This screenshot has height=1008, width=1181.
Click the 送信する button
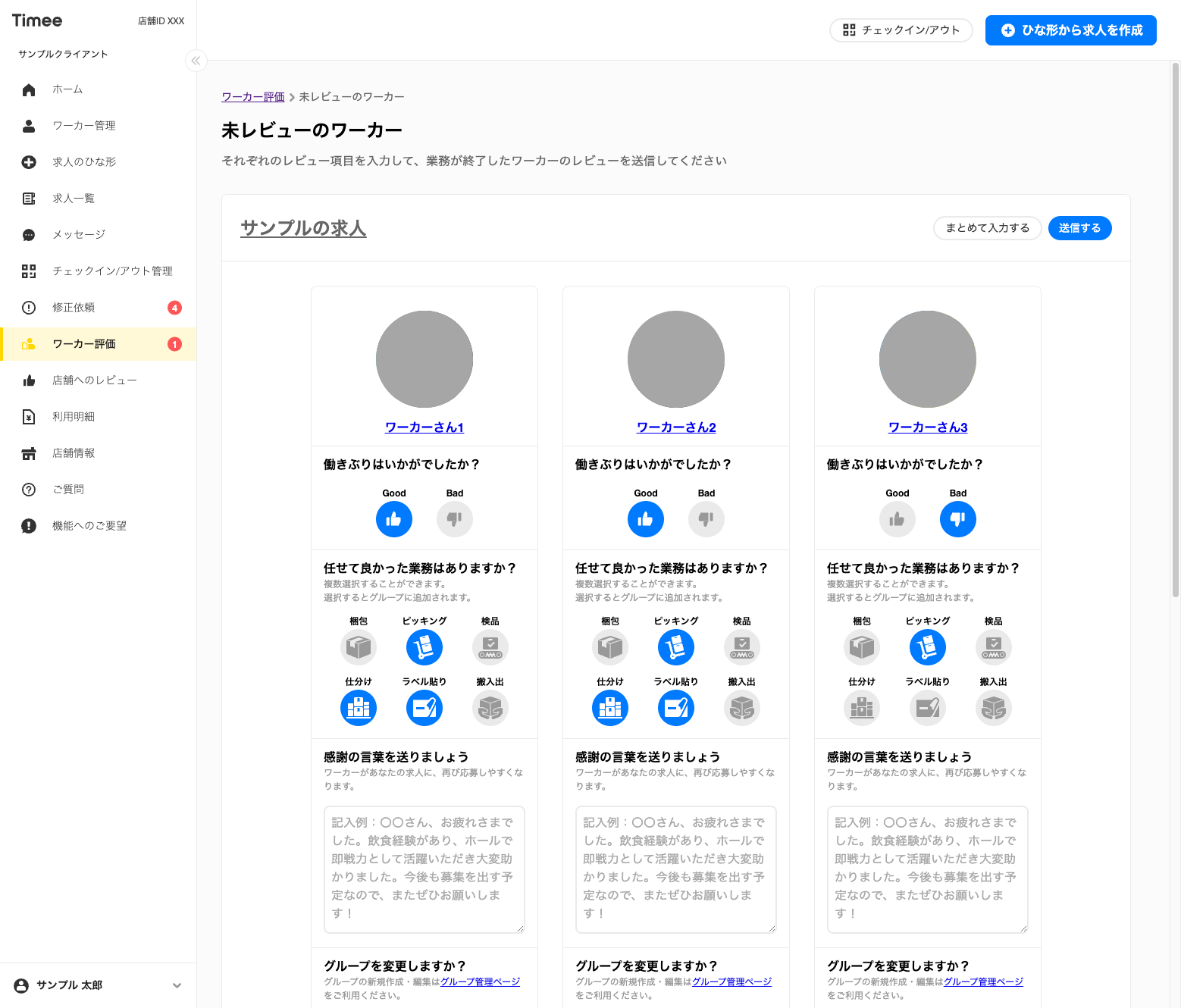tap(1079, 228)
